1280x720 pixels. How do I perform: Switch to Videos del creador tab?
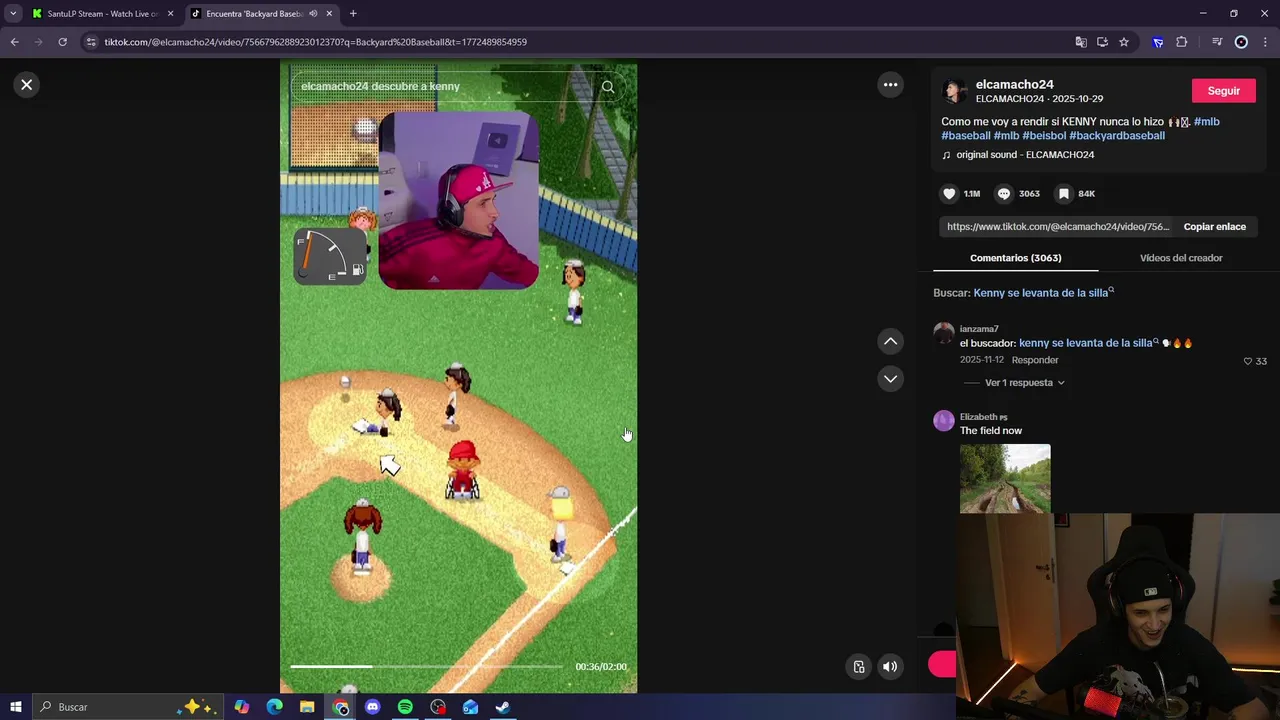[x=1181, y=258]
